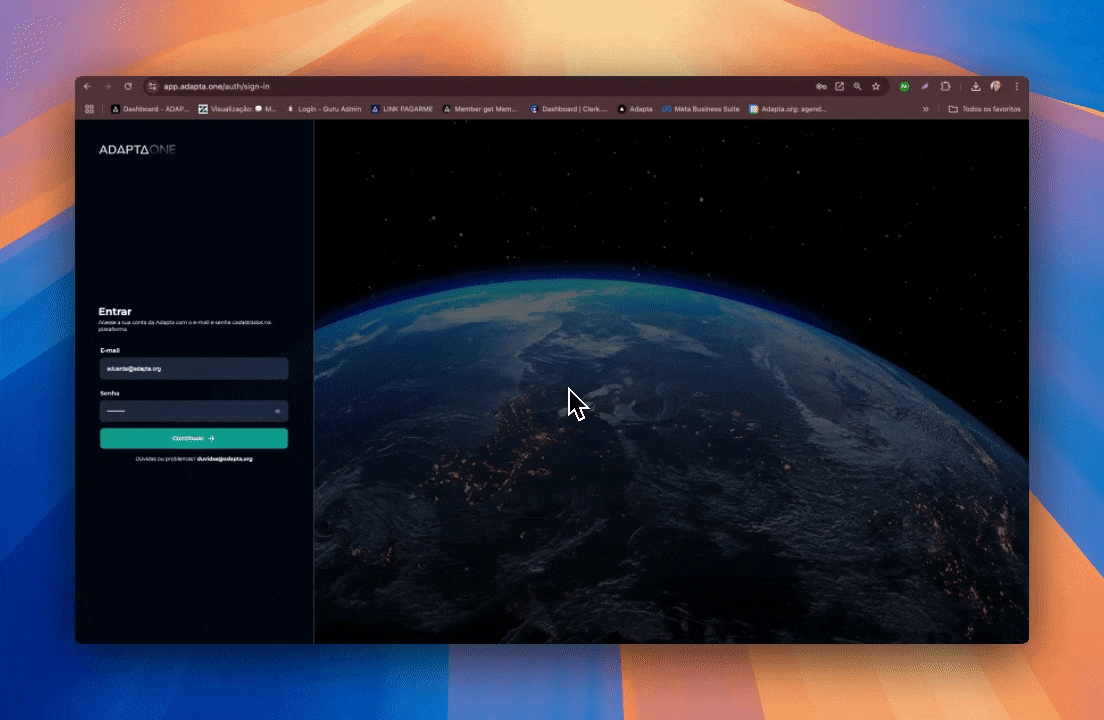Click the Adapta One logo
1104x720 pixels.
coord(137,150)
